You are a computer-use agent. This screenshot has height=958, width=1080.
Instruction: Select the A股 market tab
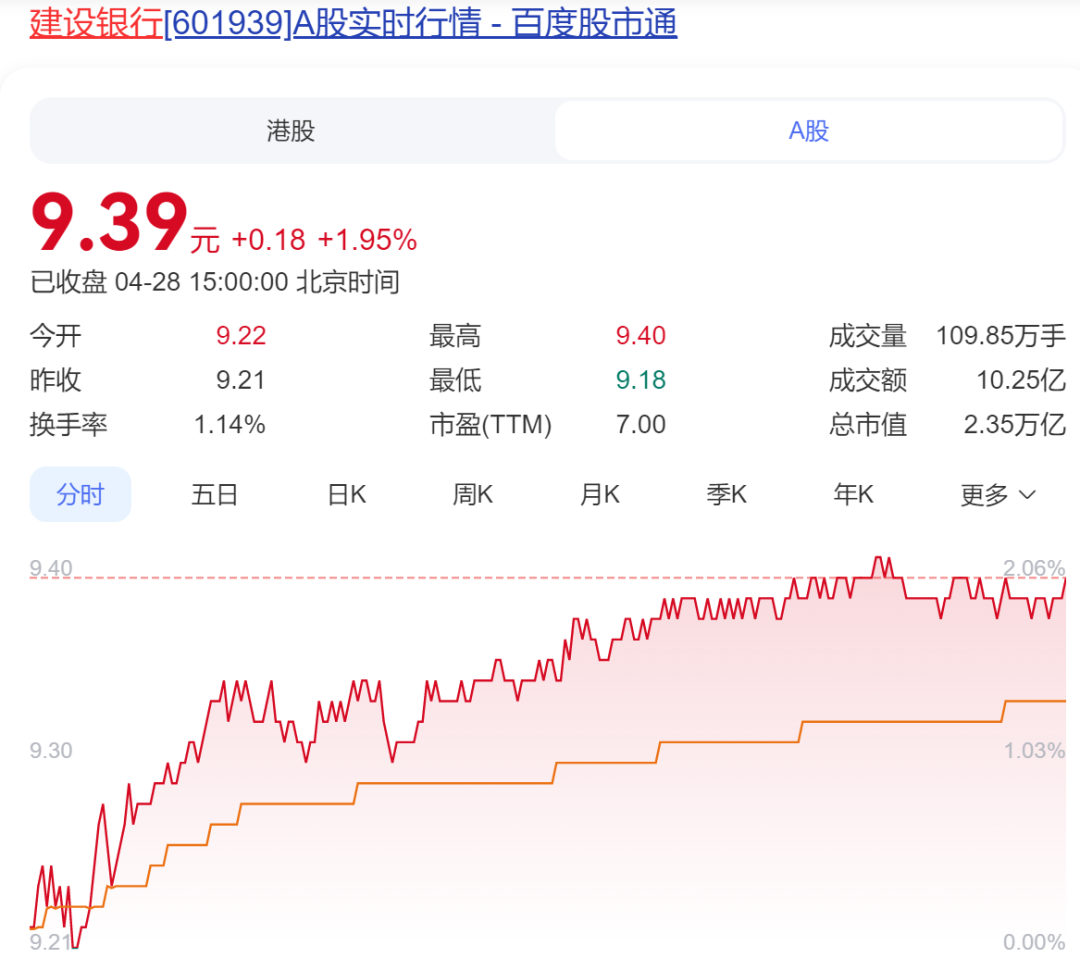pyautogui.click(x=809, y=131)
